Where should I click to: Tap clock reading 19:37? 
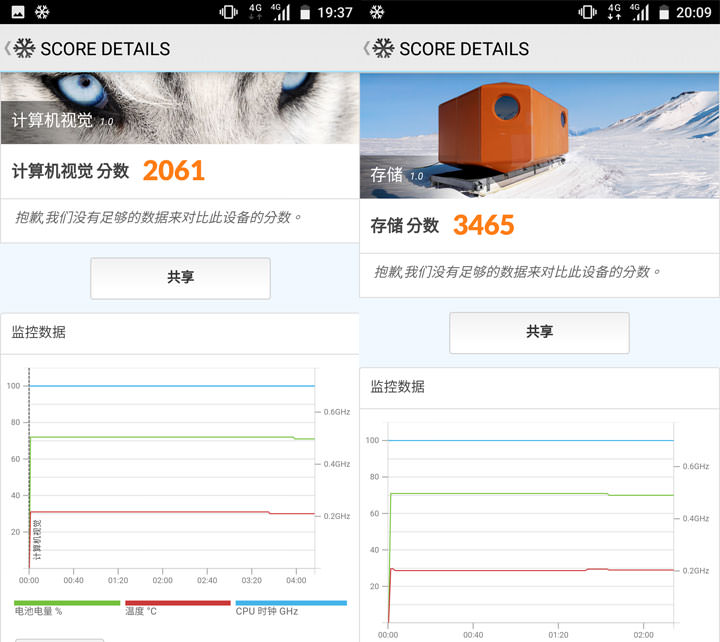[335, 12]
